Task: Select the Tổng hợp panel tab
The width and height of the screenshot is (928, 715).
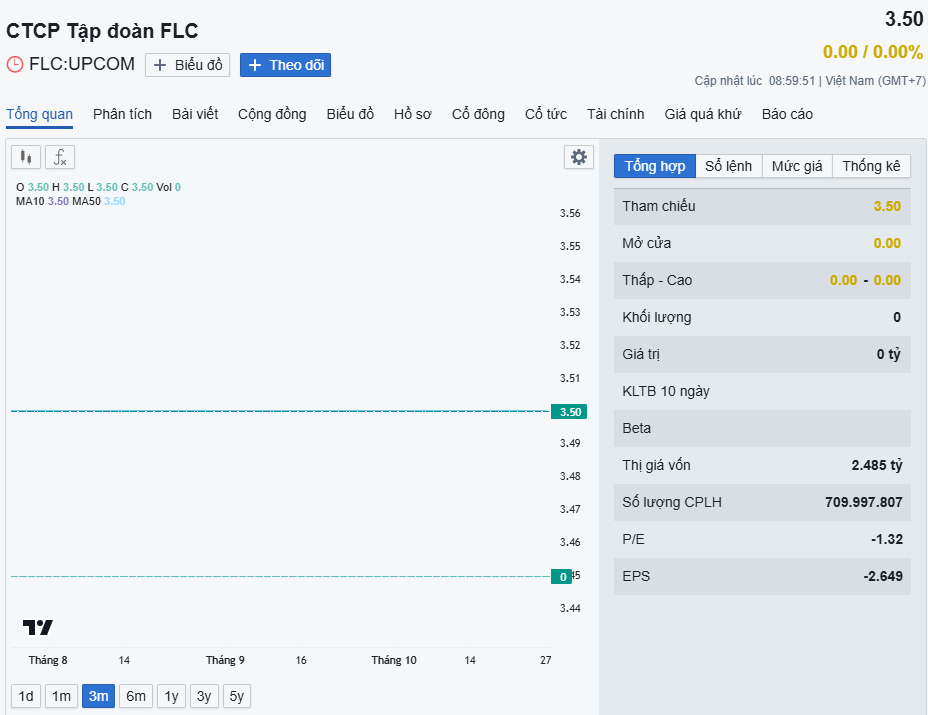Action: coord(655,166)
